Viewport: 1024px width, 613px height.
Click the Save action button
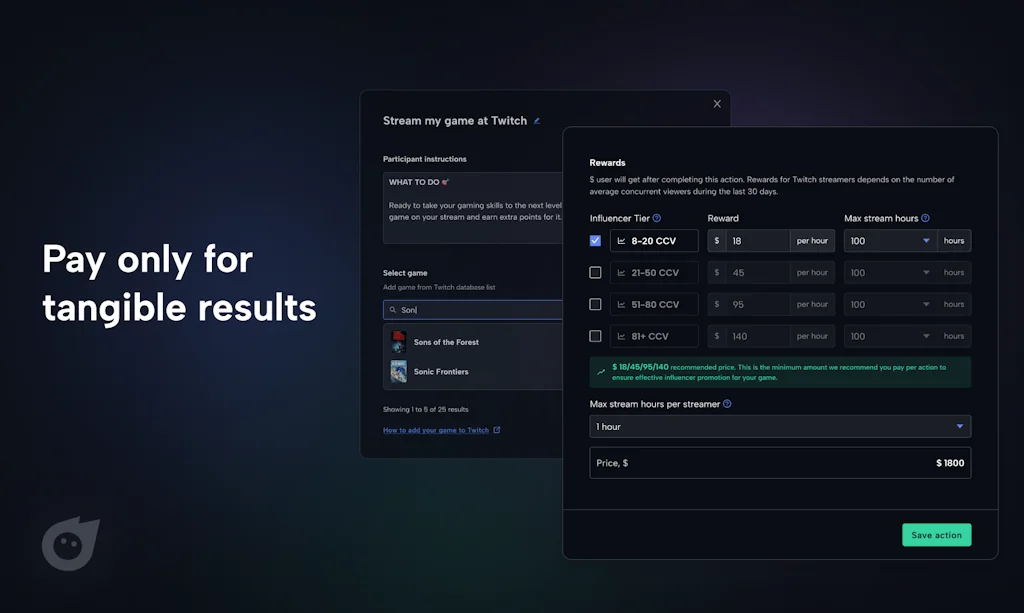(936, 535)
